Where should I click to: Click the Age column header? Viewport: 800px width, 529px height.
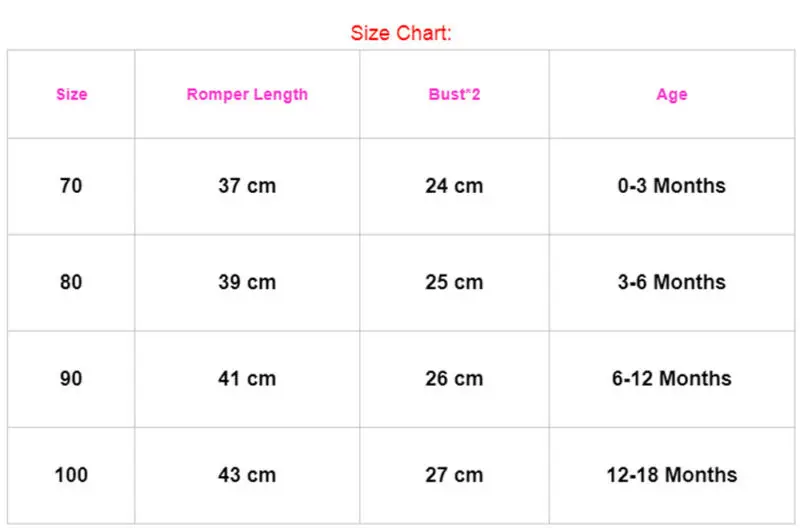671,94
